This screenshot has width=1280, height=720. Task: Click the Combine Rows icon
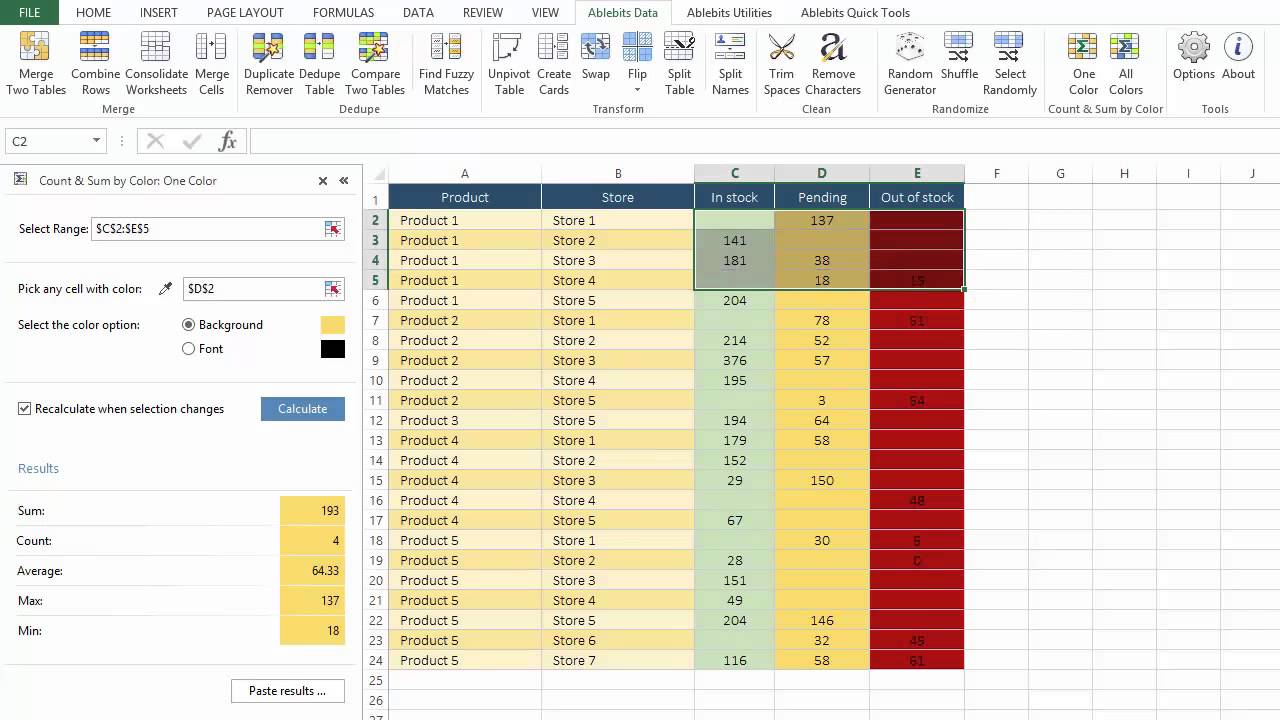[x=95, y=64]
